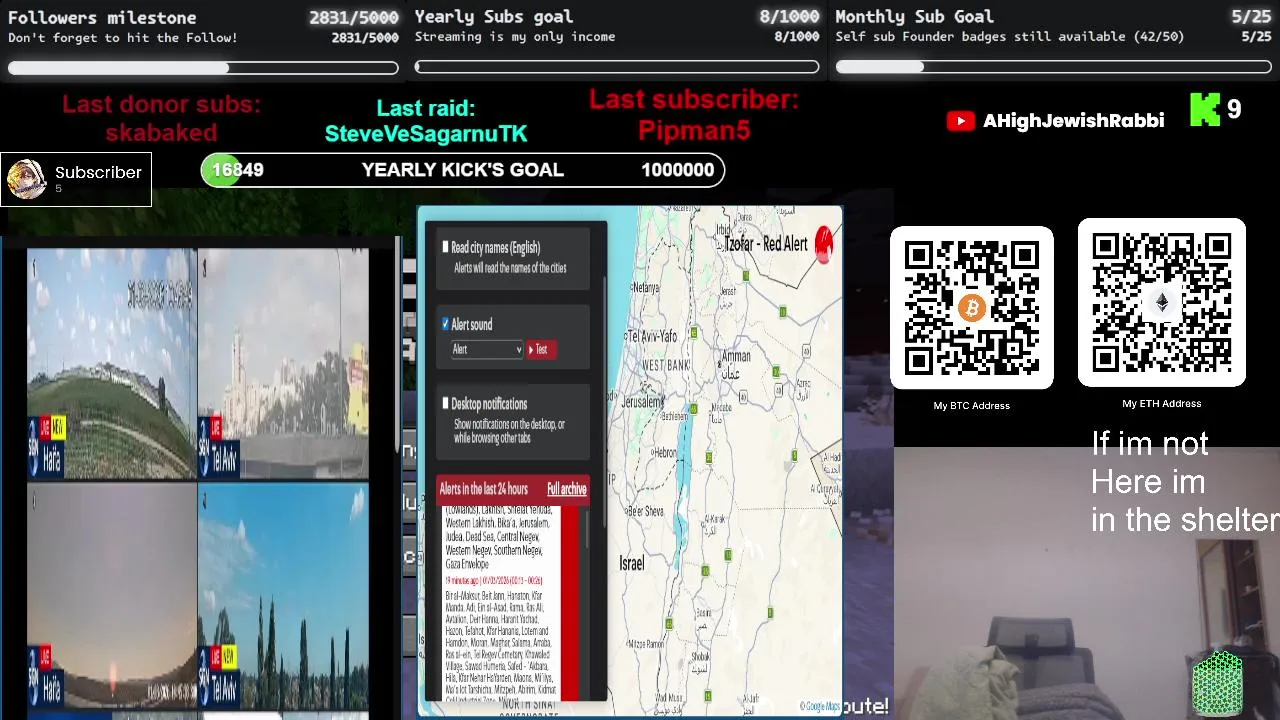Click 'YEARLY KICK'S GOAL' label
1280x720 pixels.
click(x=463, y=170)
